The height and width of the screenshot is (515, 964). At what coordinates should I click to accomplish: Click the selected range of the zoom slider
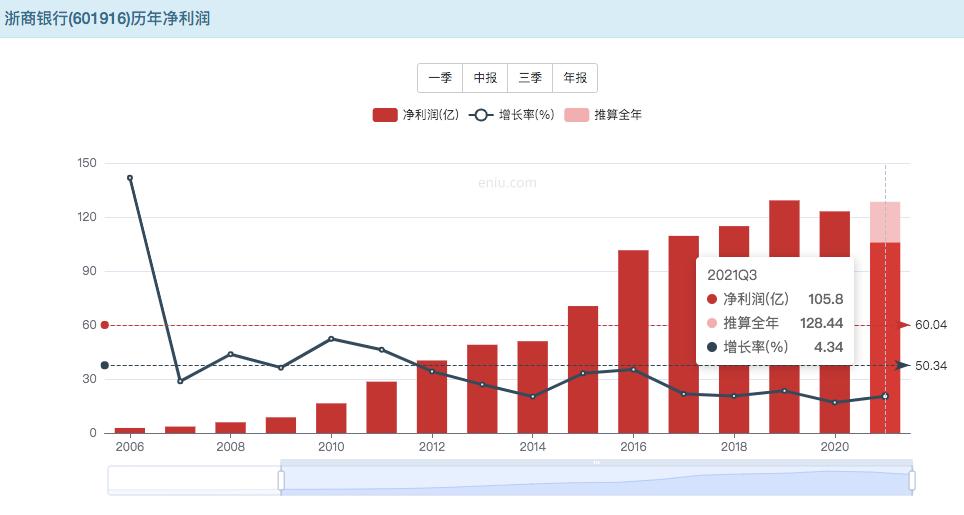pyautogui.click(x=596, y=481)
